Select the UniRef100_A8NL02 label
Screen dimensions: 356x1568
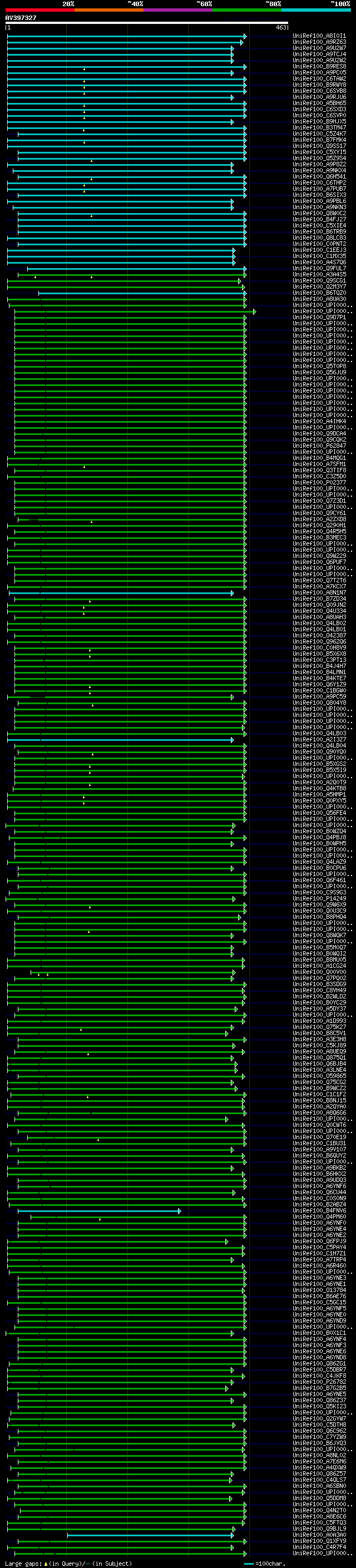click(319, 1456)
